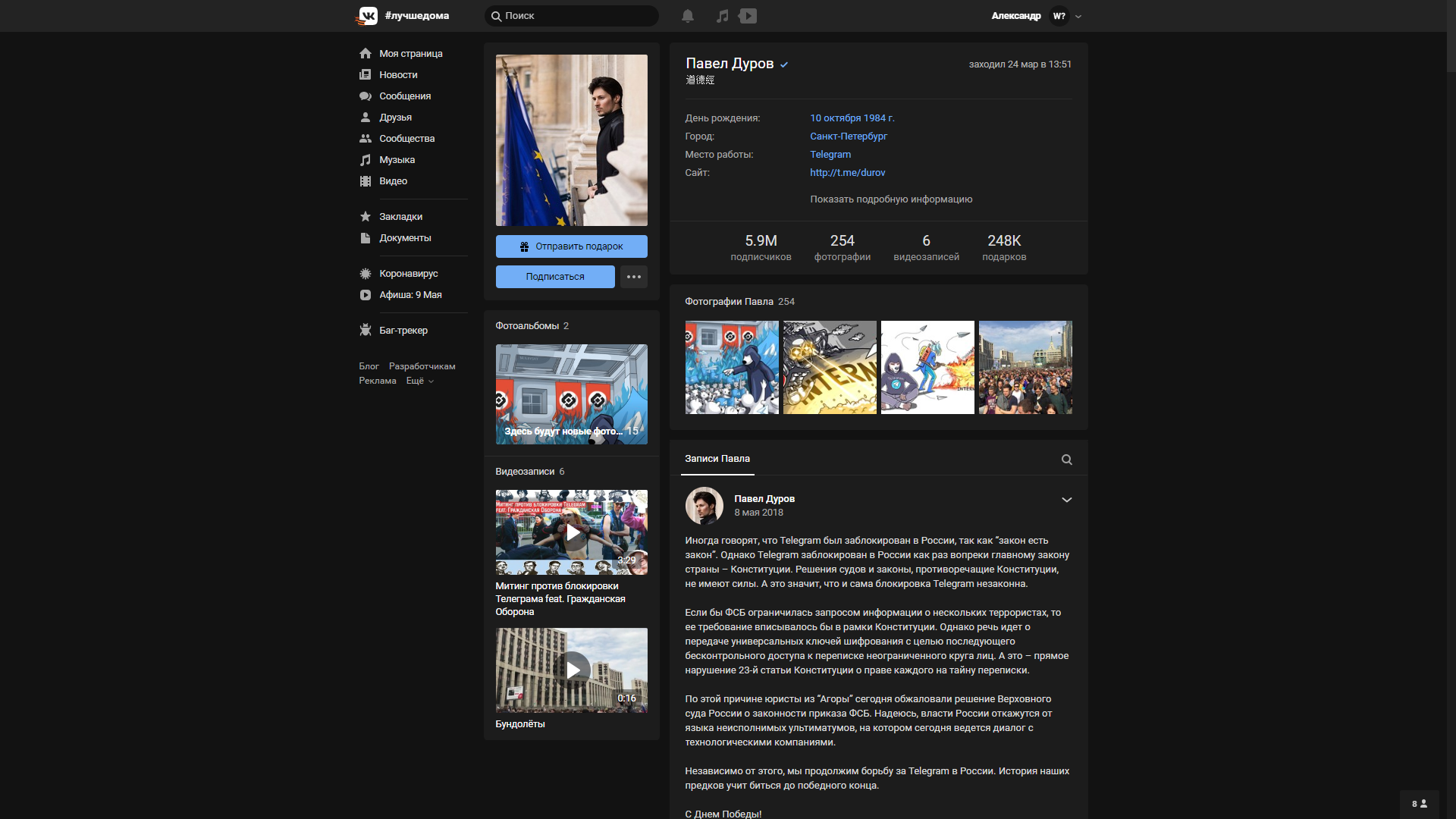
Task: Open the video play icon in header
Action: 748,16
